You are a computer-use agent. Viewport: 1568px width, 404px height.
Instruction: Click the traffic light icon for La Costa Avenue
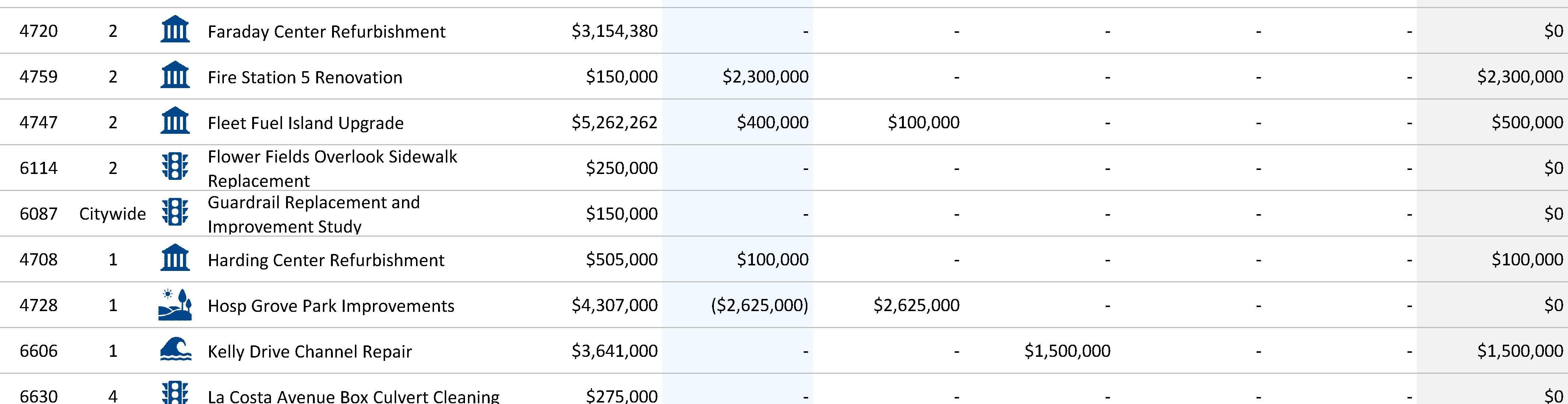pos(175,393)
